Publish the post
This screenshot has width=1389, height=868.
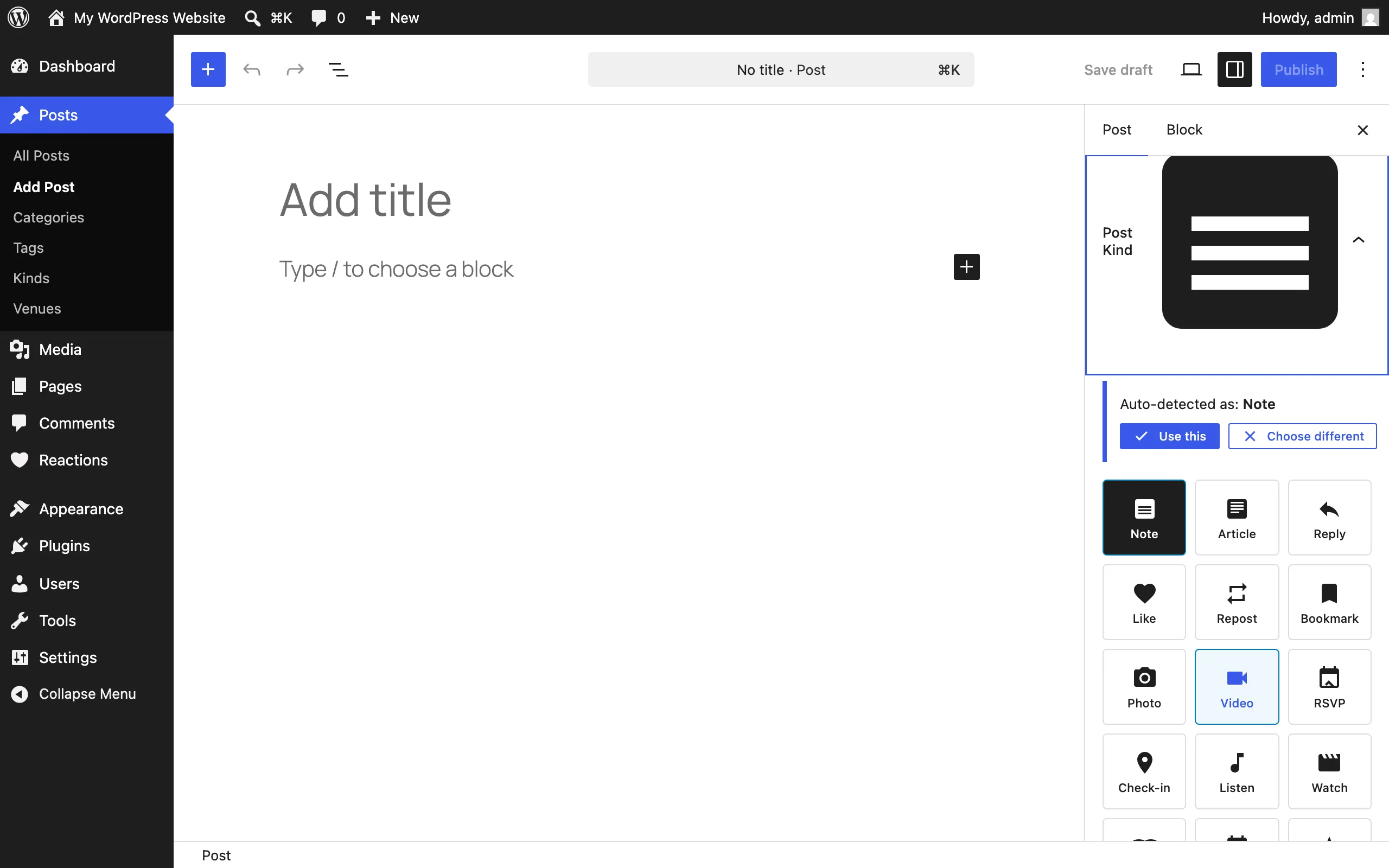[1298, 69]
